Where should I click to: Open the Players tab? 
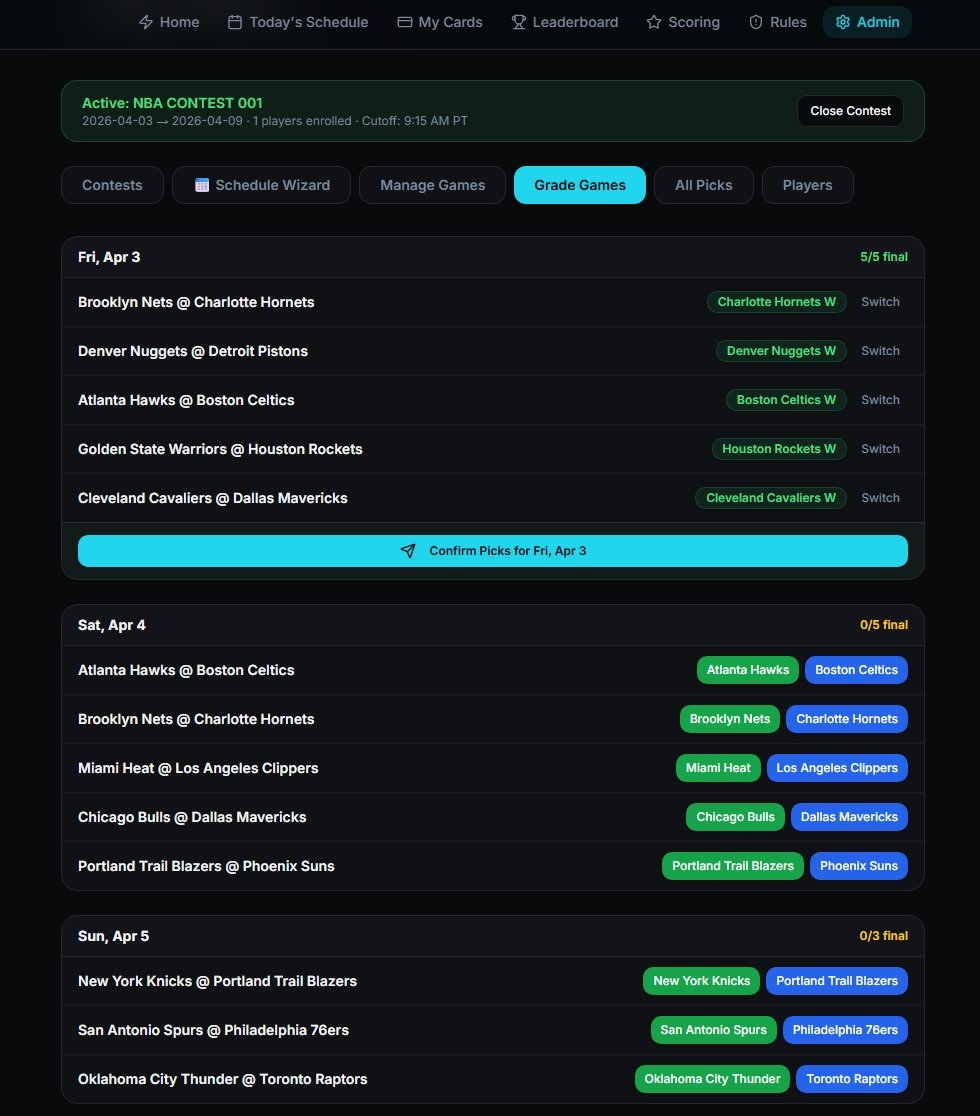[x=807, y=185]
